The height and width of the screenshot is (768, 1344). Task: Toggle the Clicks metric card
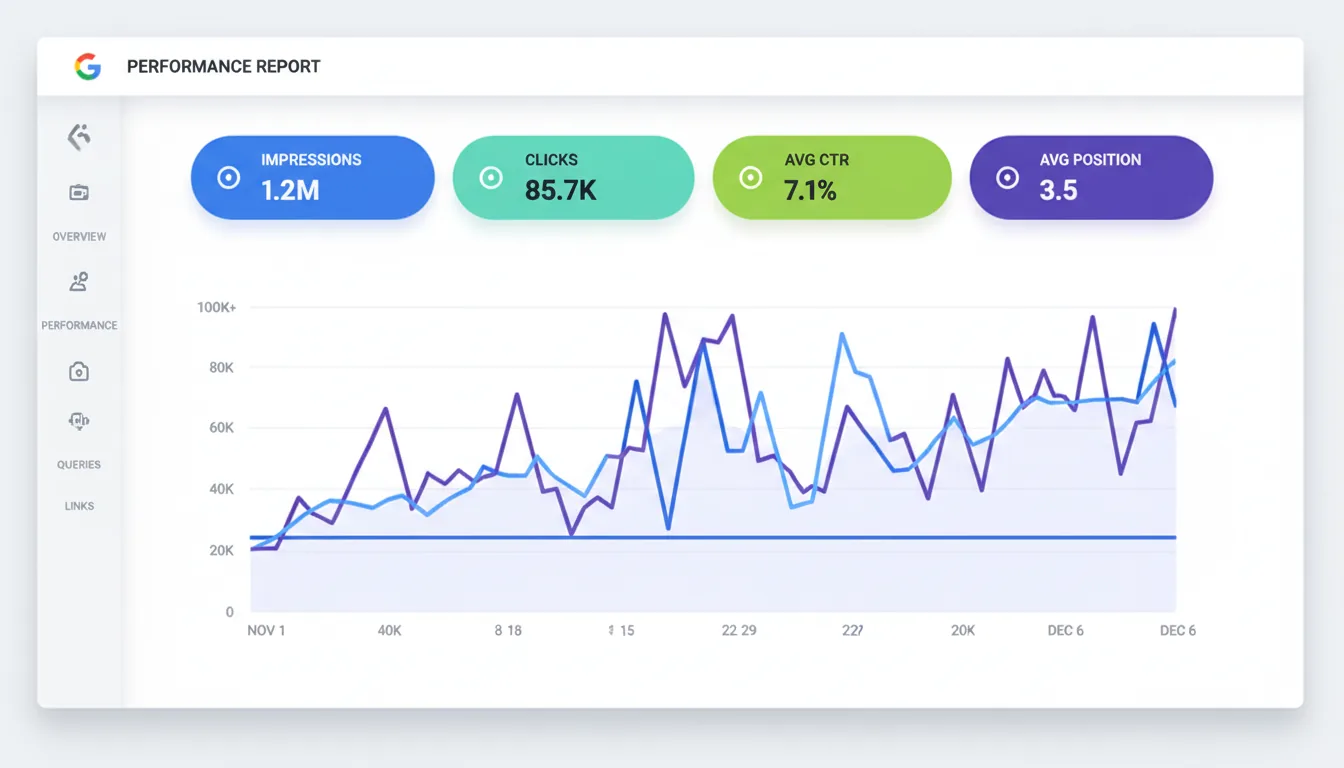pos(573,177)
